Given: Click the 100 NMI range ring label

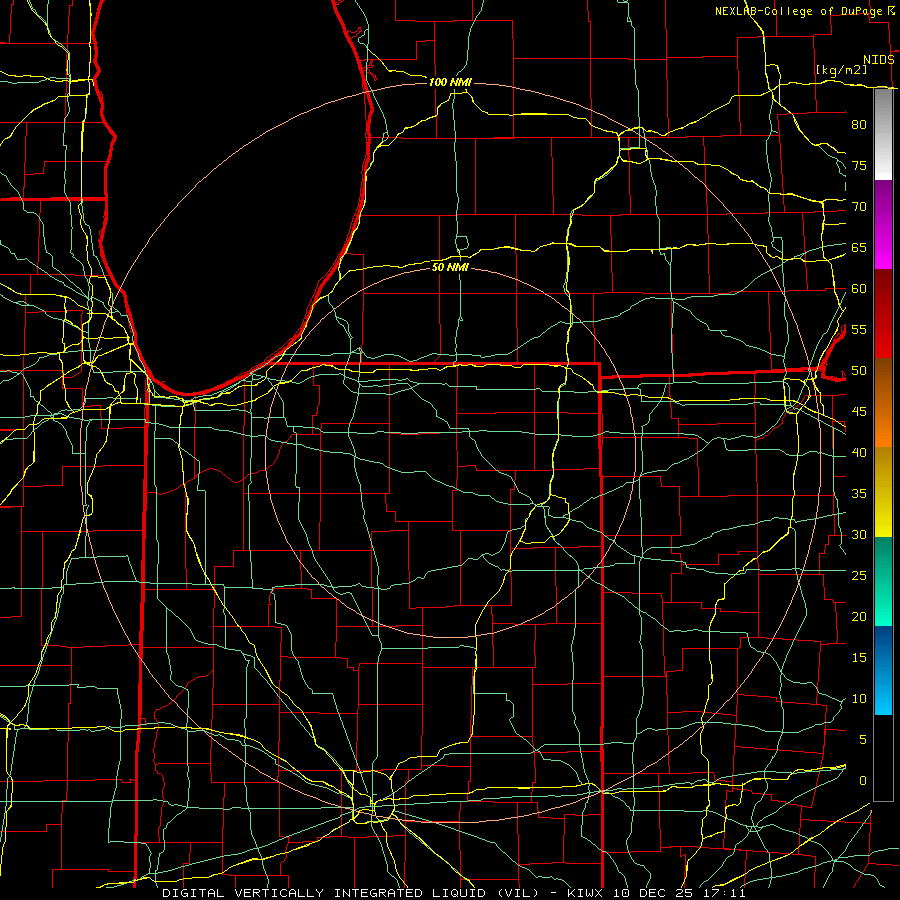Looking at the screenshot, I should pyautogui.click(x=450, y=82).
